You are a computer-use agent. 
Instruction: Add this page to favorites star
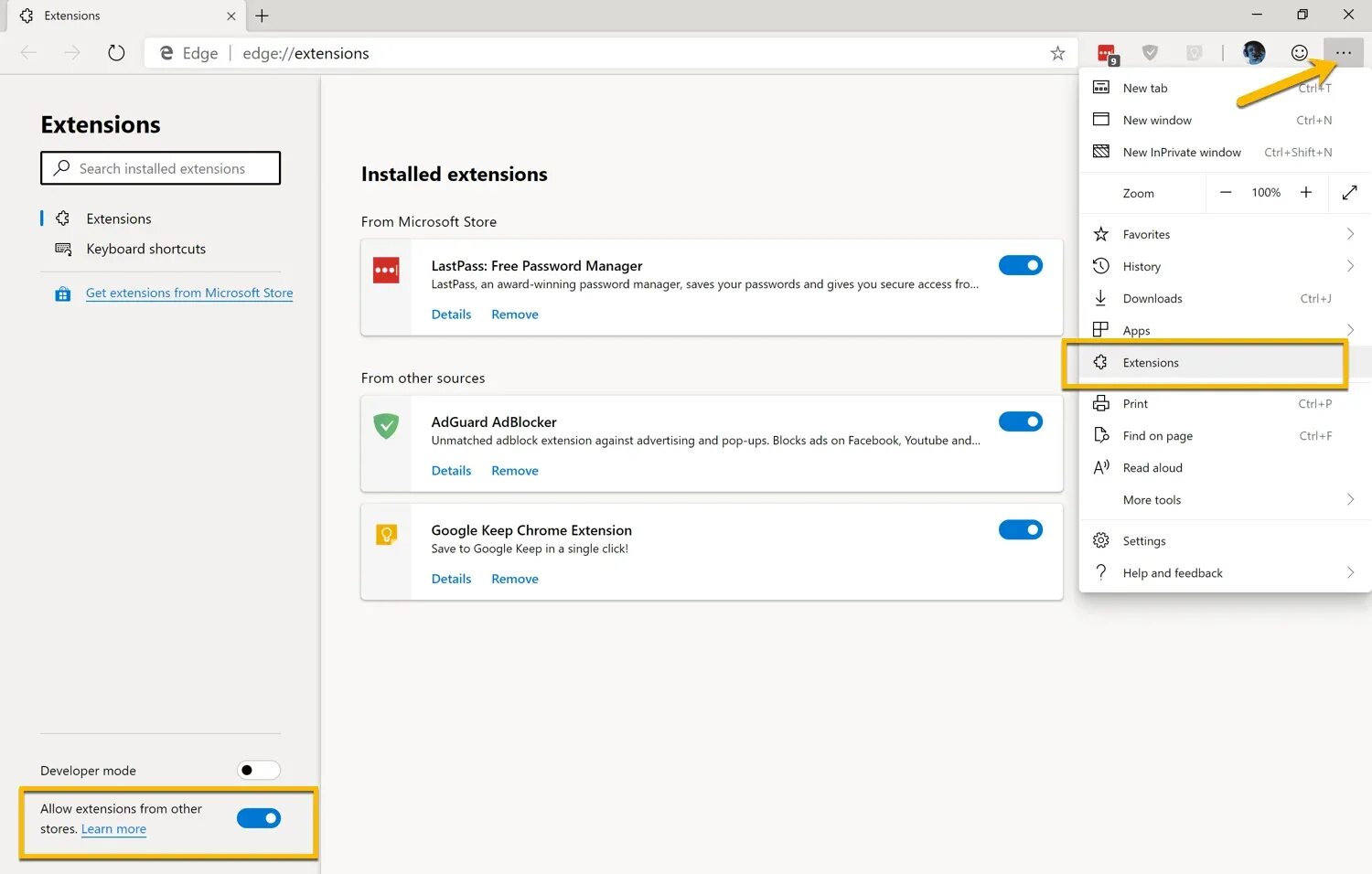(1057, 53)
